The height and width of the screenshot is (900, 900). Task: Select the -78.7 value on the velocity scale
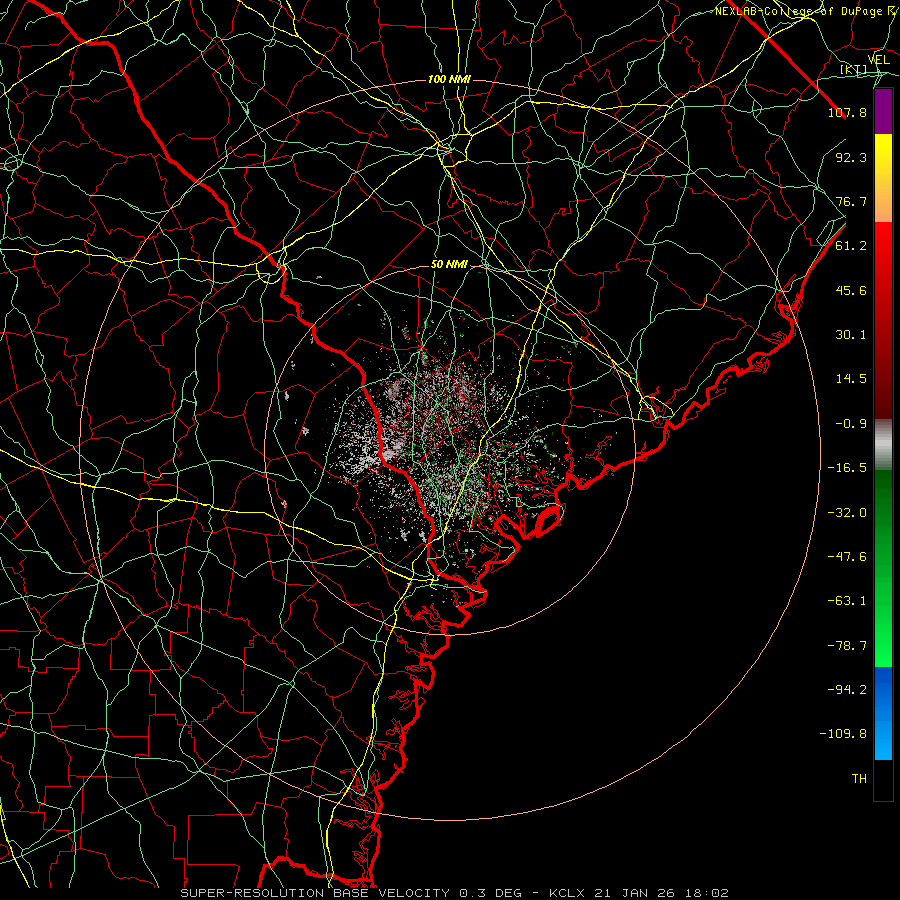click(847, 646)
